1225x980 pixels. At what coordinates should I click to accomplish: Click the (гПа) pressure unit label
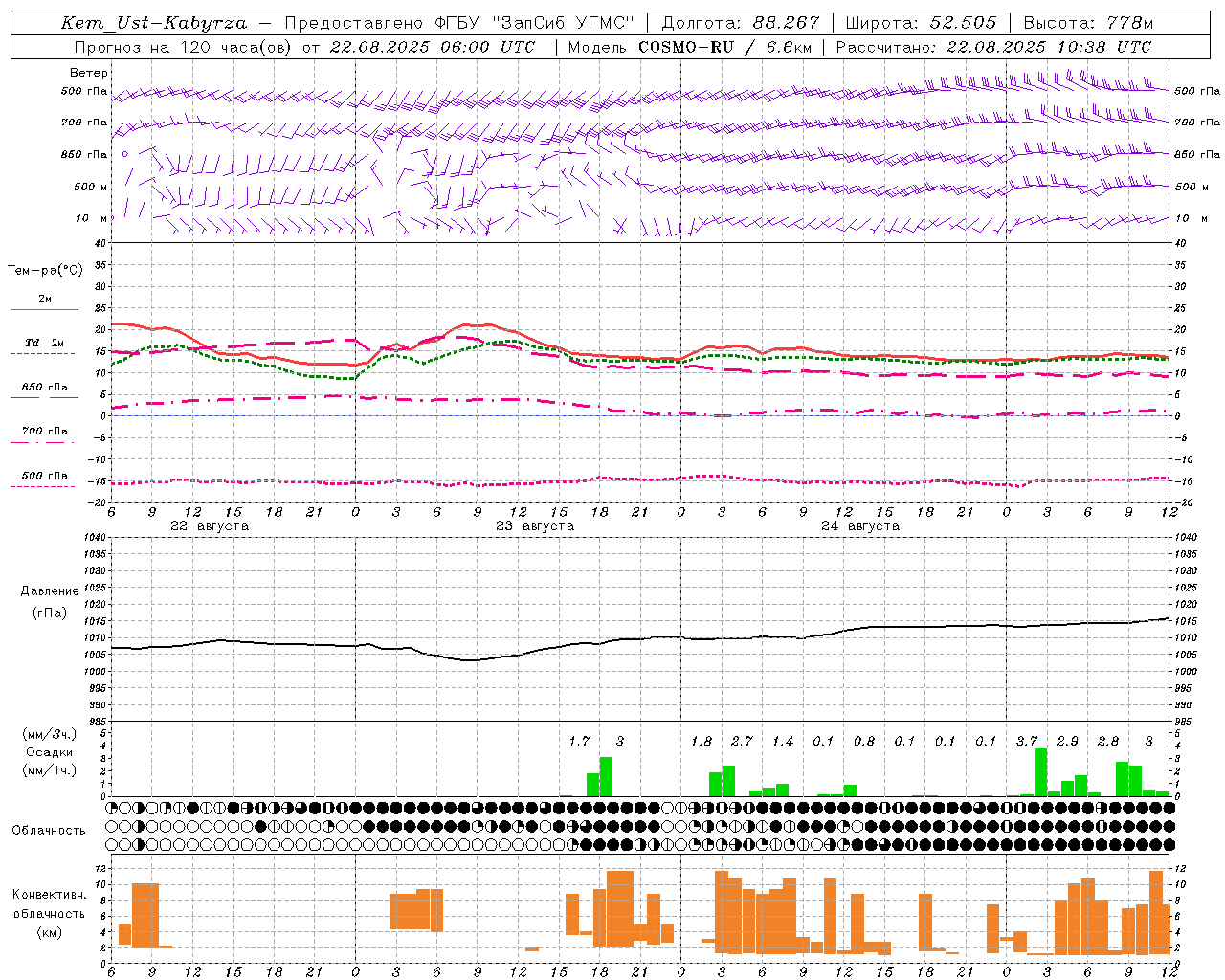49,613
